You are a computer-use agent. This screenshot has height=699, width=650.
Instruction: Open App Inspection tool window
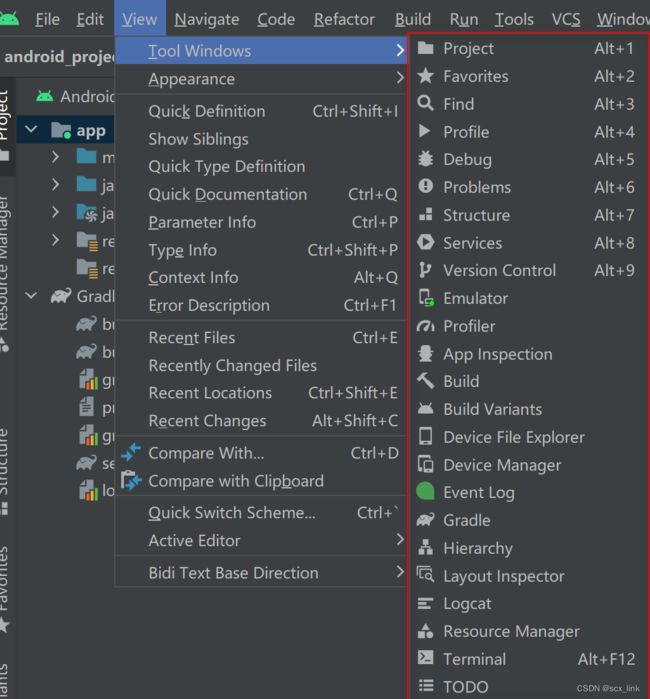click(528, 354)
